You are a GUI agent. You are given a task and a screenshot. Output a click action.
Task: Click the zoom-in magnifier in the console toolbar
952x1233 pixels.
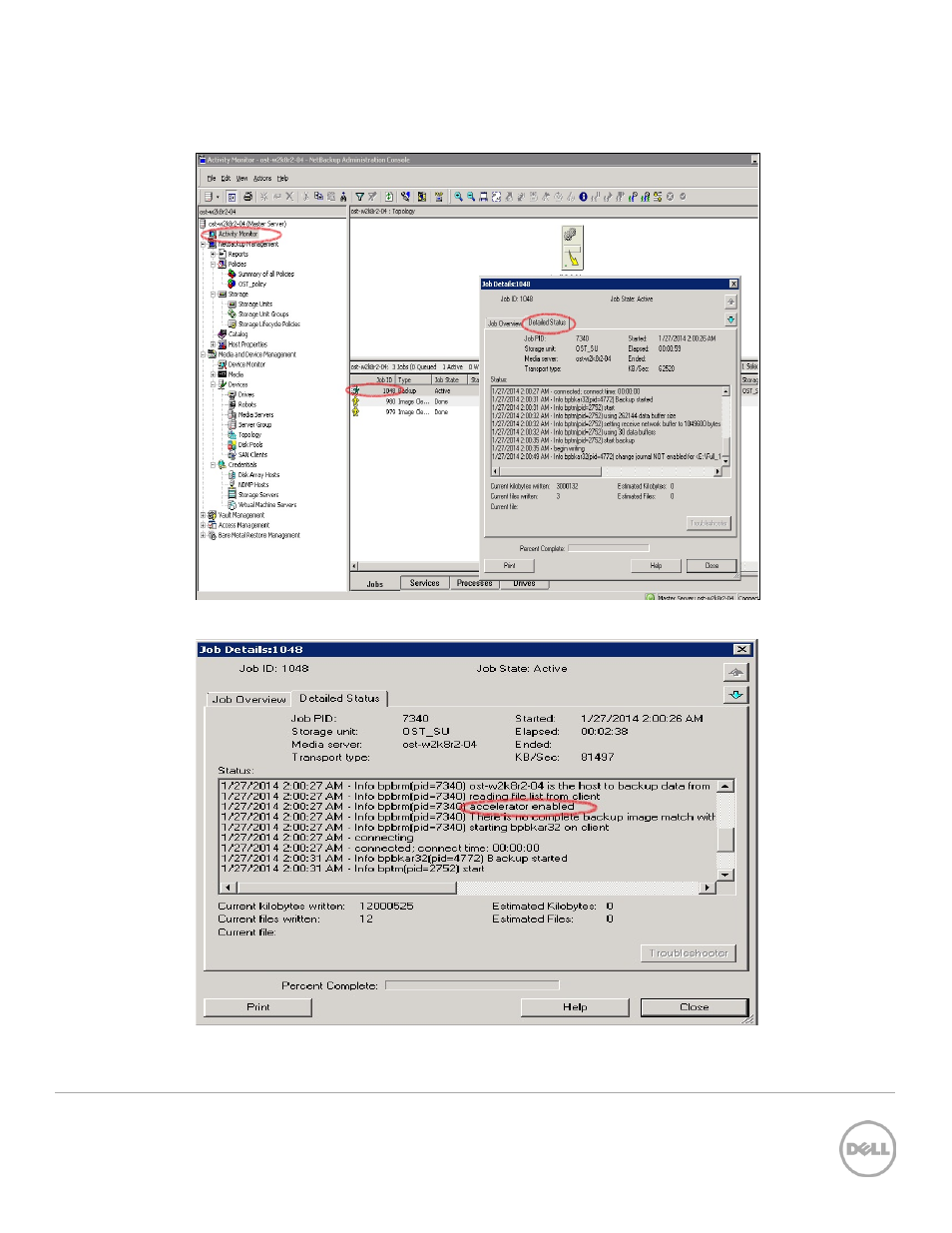click(458, 197)
